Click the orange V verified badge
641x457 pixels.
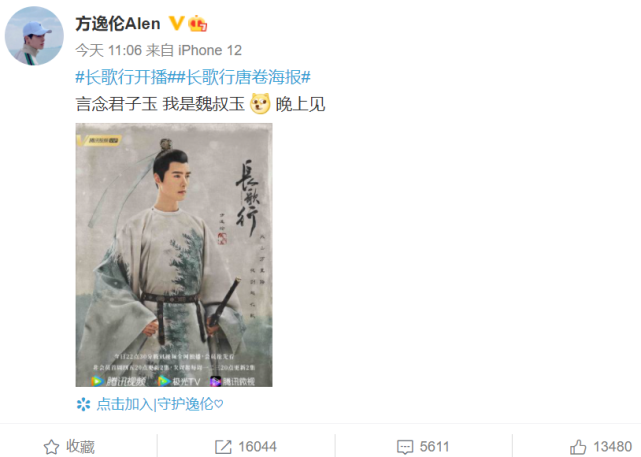[x=177, y=23]
